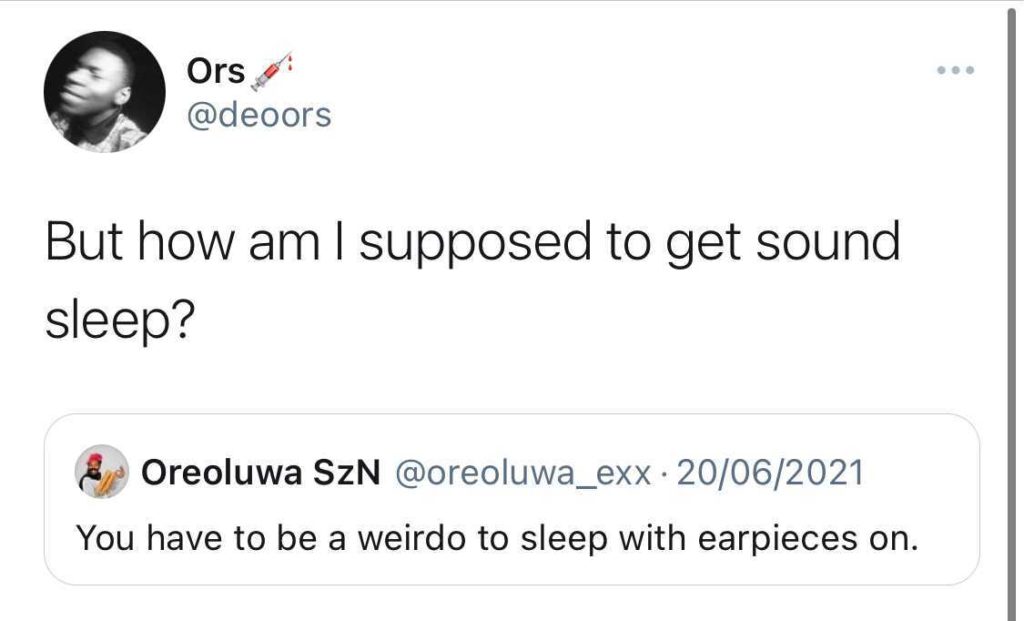The width and height of the screenshot is (1024, 621).
Task: Click the word "But" starting the tweet
Action: 82,243
